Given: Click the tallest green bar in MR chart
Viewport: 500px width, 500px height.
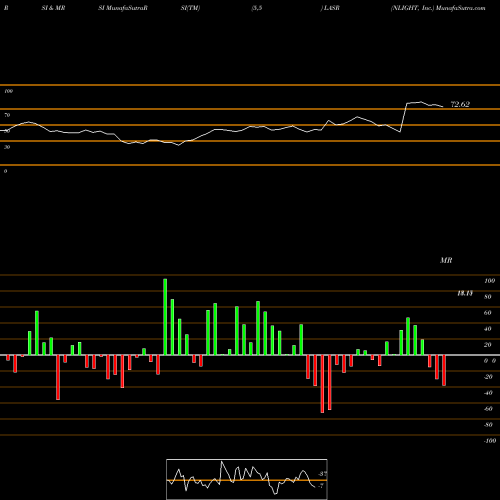Looking at the screenshot, I should 165,317.
